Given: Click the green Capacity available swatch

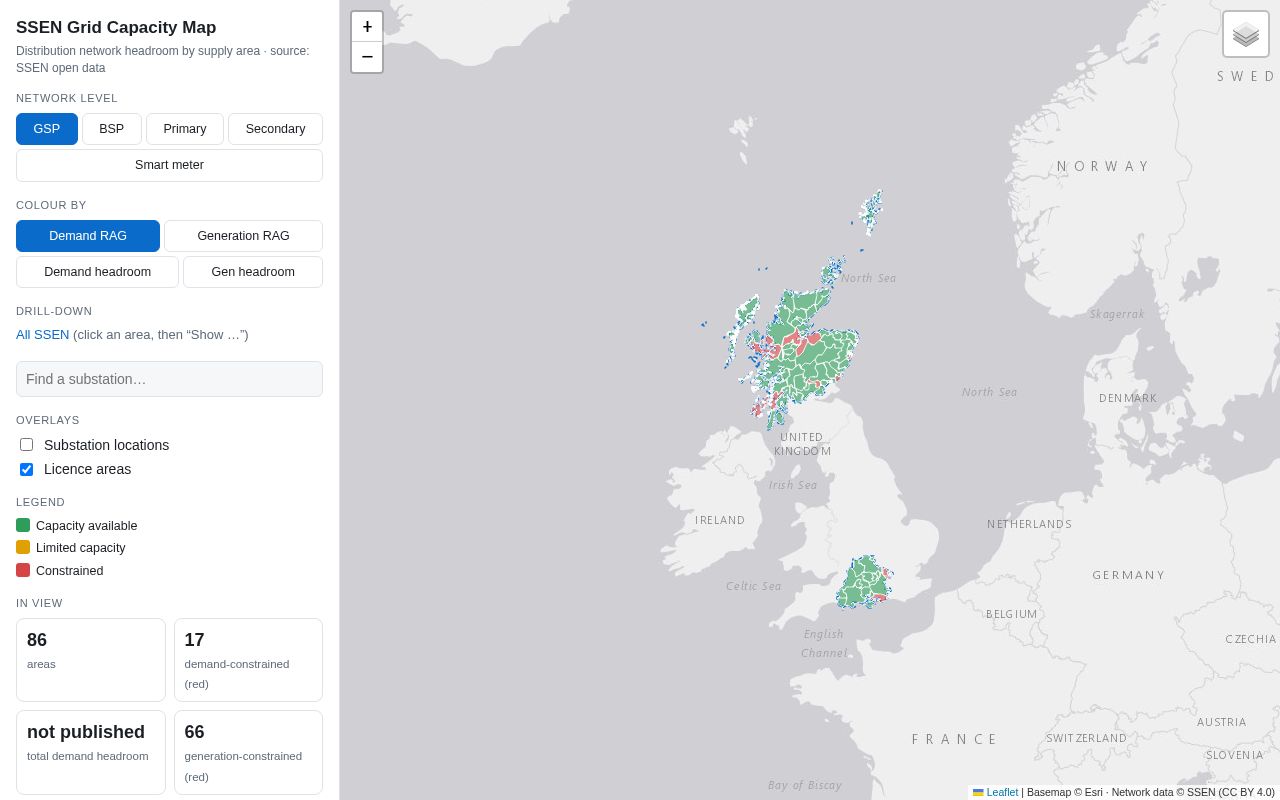Looking at the screenshot, I should pyautogui.click(x=23, y=525).
